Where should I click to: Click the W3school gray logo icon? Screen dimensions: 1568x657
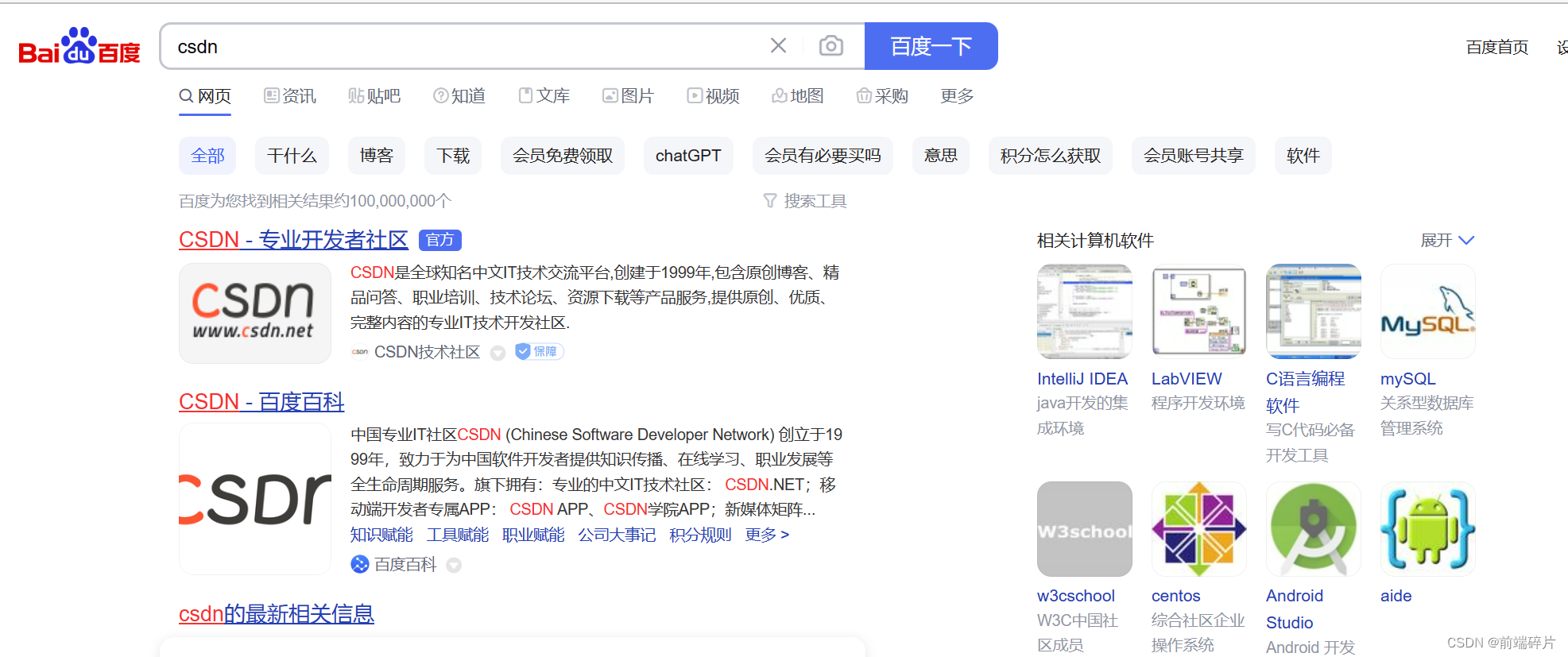[x=1085, y=529]
